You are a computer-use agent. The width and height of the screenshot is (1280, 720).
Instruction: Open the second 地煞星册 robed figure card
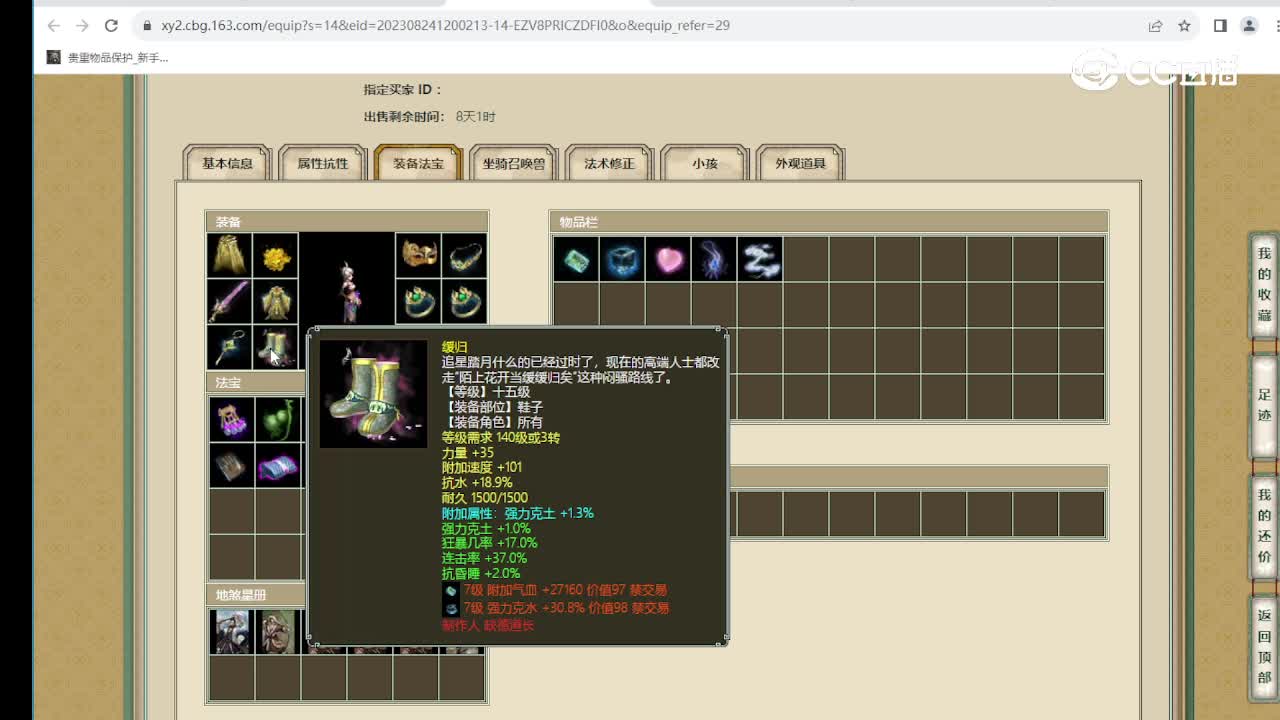278,632
